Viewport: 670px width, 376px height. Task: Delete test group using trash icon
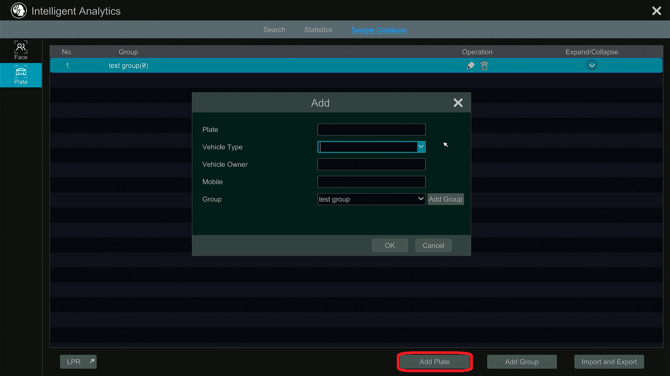[484, 65]
